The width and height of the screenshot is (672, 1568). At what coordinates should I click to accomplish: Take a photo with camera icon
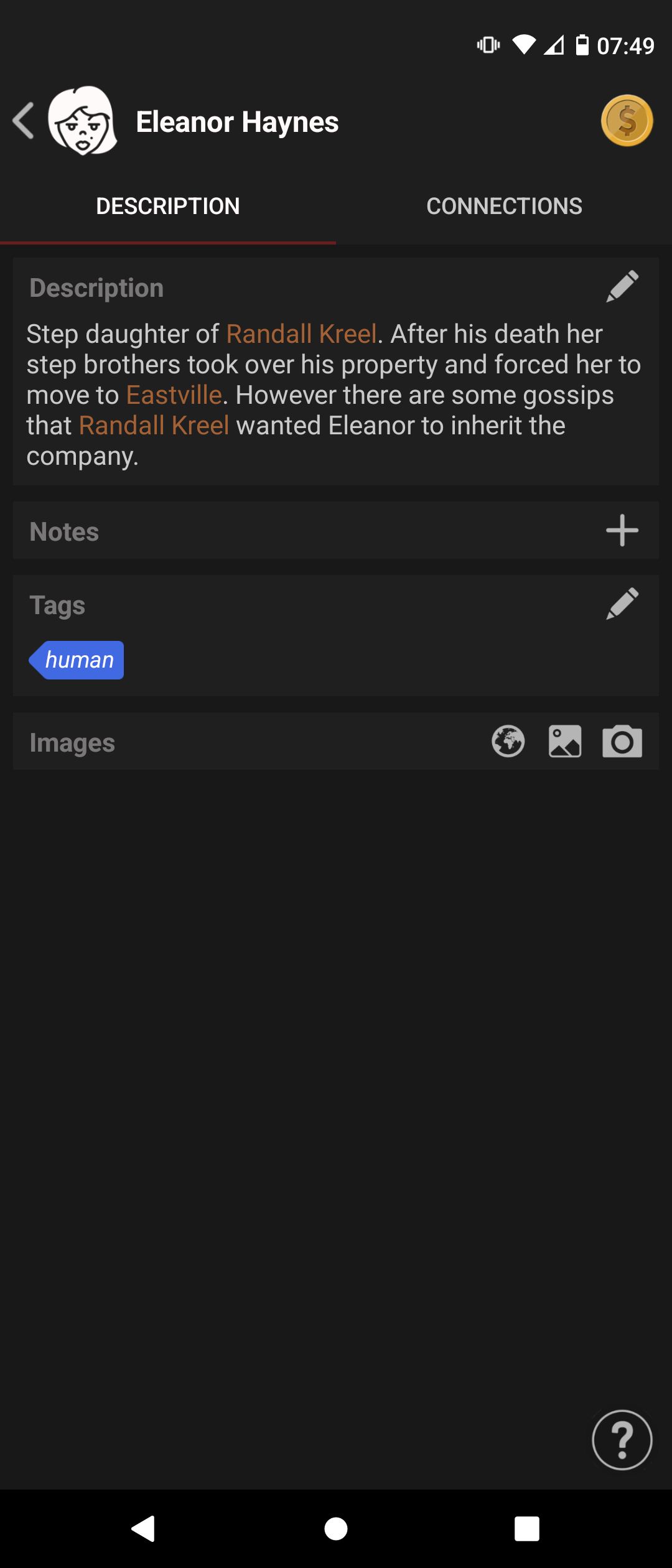pyautogui.click(x=622, y=742)
